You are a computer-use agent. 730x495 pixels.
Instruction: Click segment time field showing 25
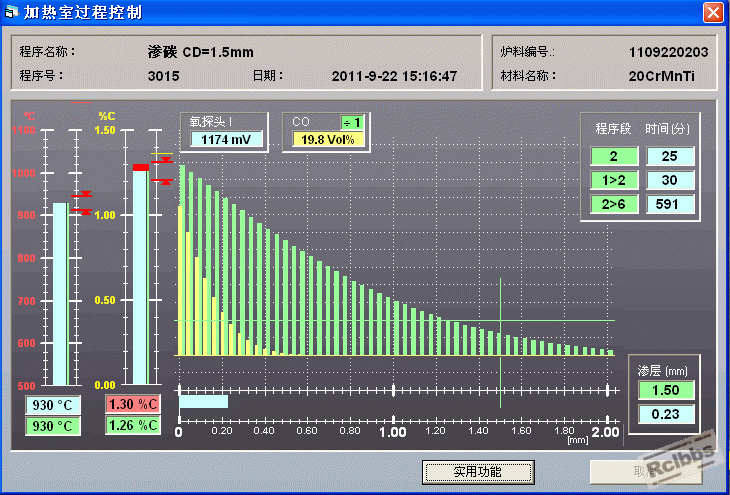pos(670,156)
